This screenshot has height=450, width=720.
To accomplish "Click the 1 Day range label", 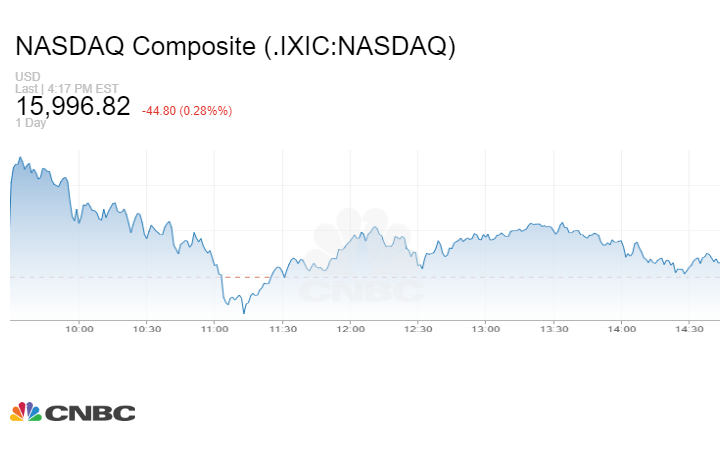I will tap(32, 123).
